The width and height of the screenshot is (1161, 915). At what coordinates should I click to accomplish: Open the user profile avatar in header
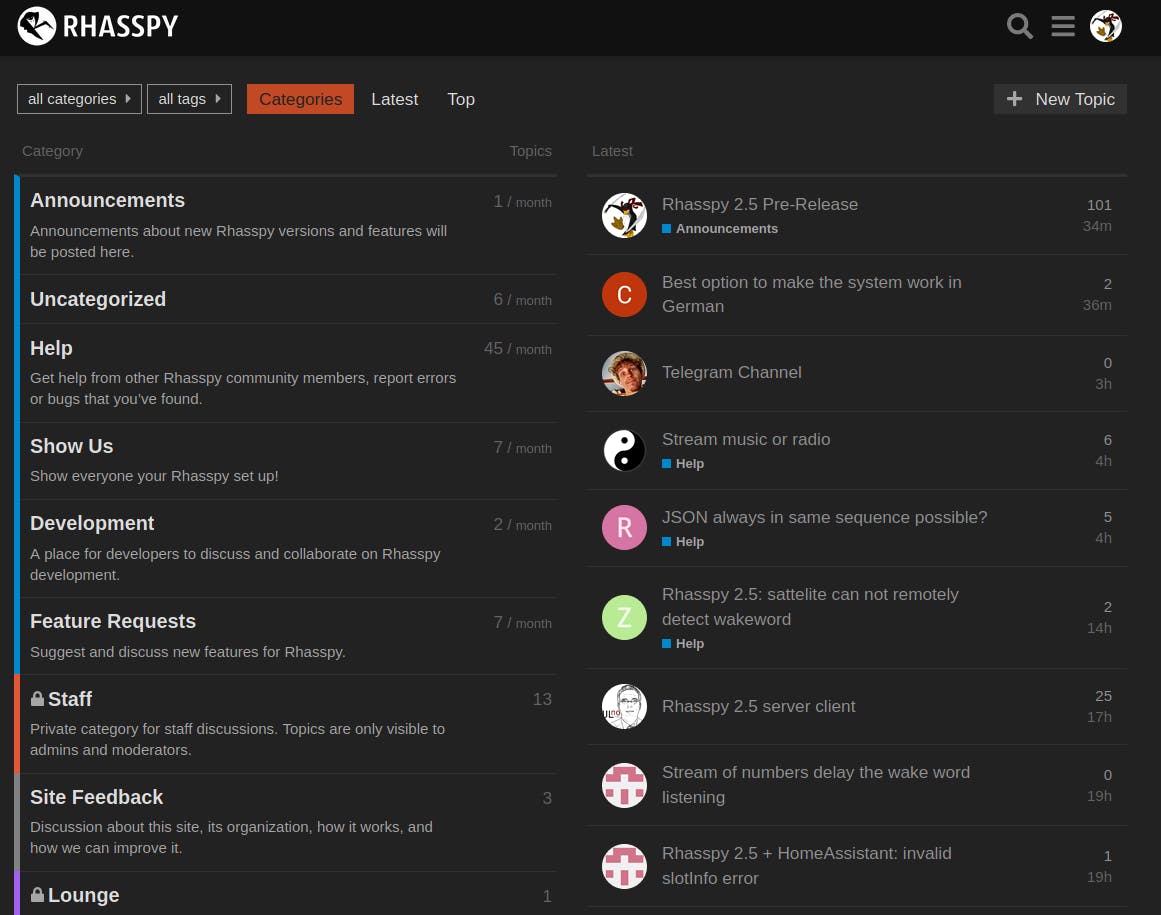coord(1105,26)
